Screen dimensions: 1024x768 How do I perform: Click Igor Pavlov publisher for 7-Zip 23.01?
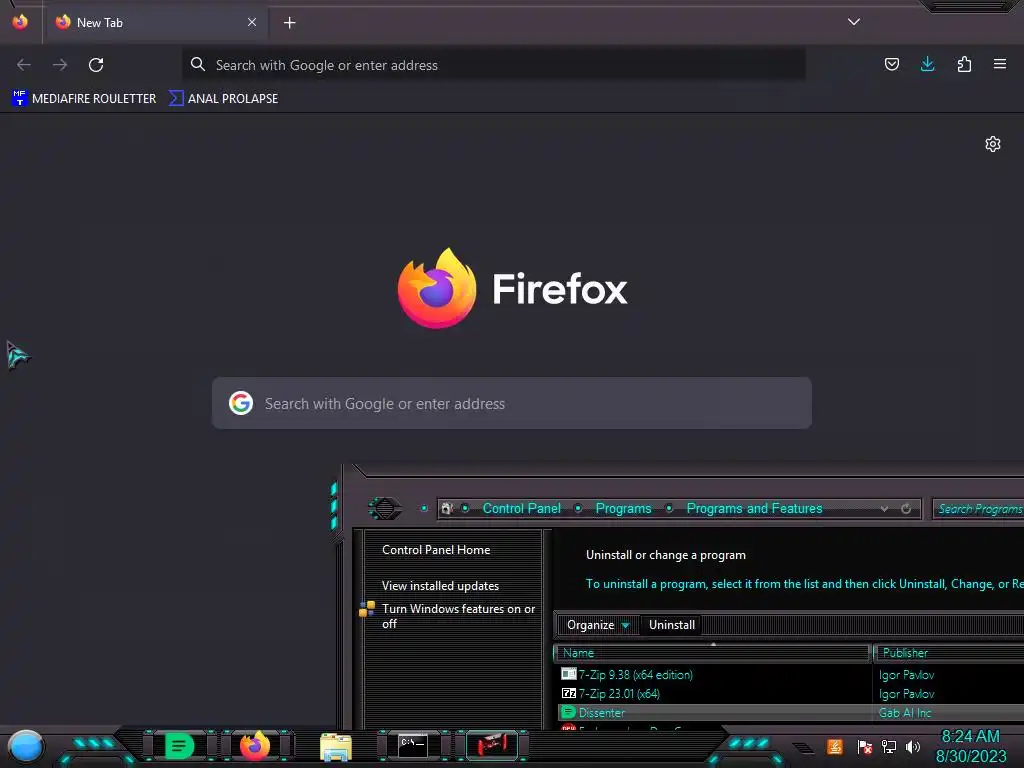(x=906, y=694)
